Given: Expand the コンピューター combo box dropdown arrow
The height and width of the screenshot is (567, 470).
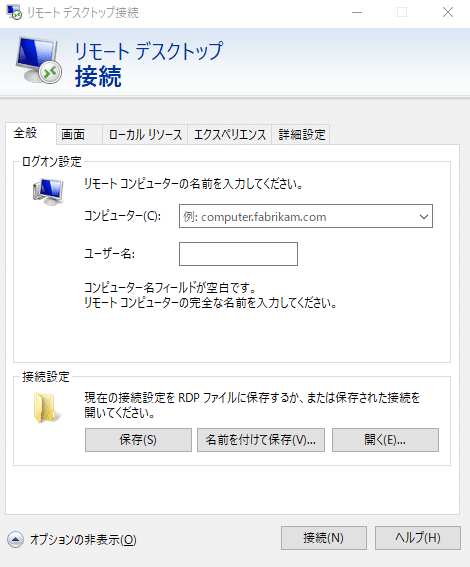Looking at the screenshot, I should 424,217.
